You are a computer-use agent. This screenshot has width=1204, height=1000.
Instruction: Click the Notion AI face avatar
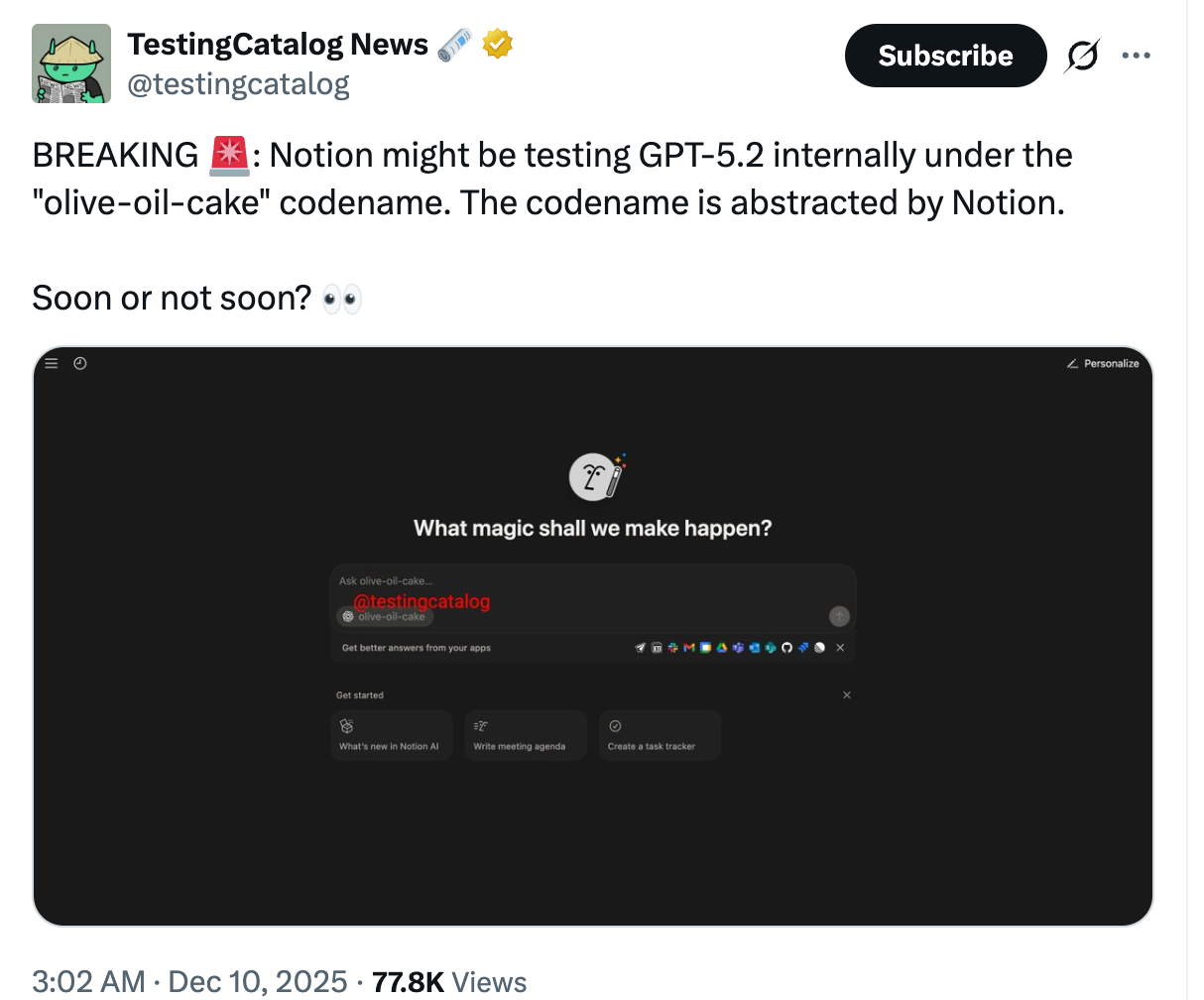click(592, 477)
